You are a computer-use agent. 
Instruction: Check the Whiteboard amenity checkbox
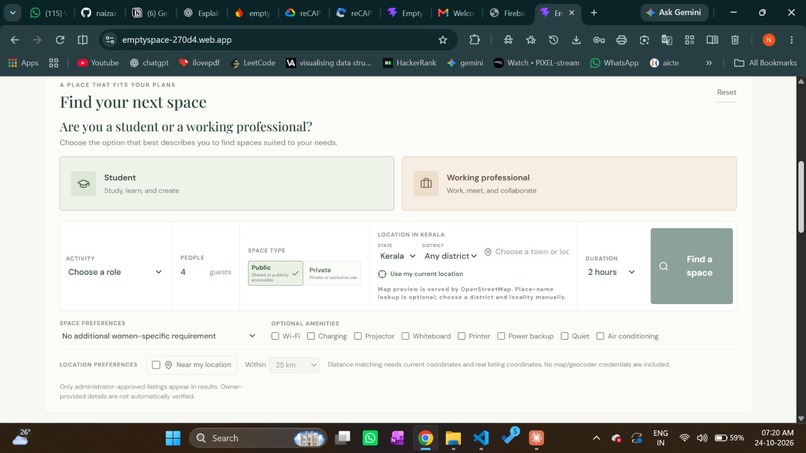405,336
